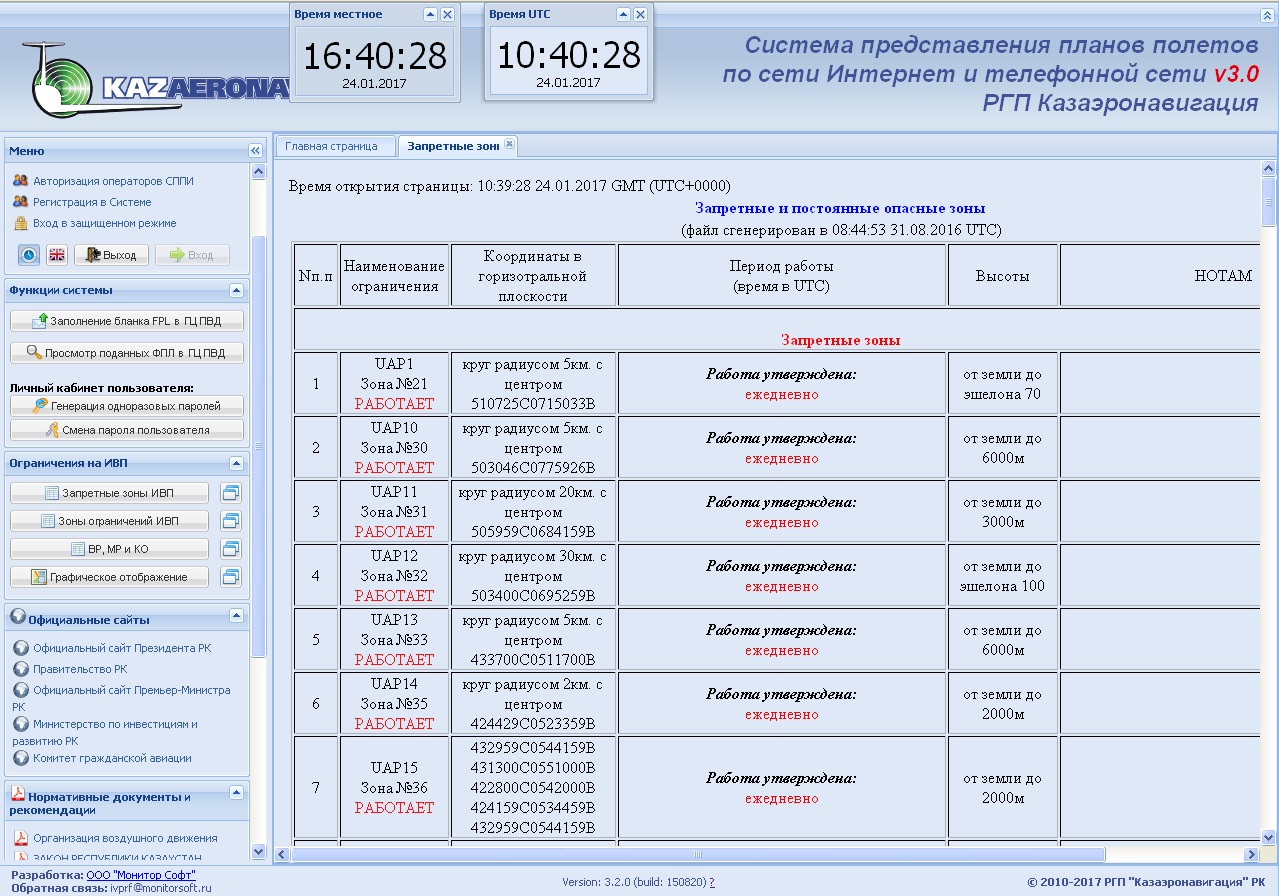Open Авторизация операторов СППИ
The image size is (1279, 896).
tap(113, 181)
